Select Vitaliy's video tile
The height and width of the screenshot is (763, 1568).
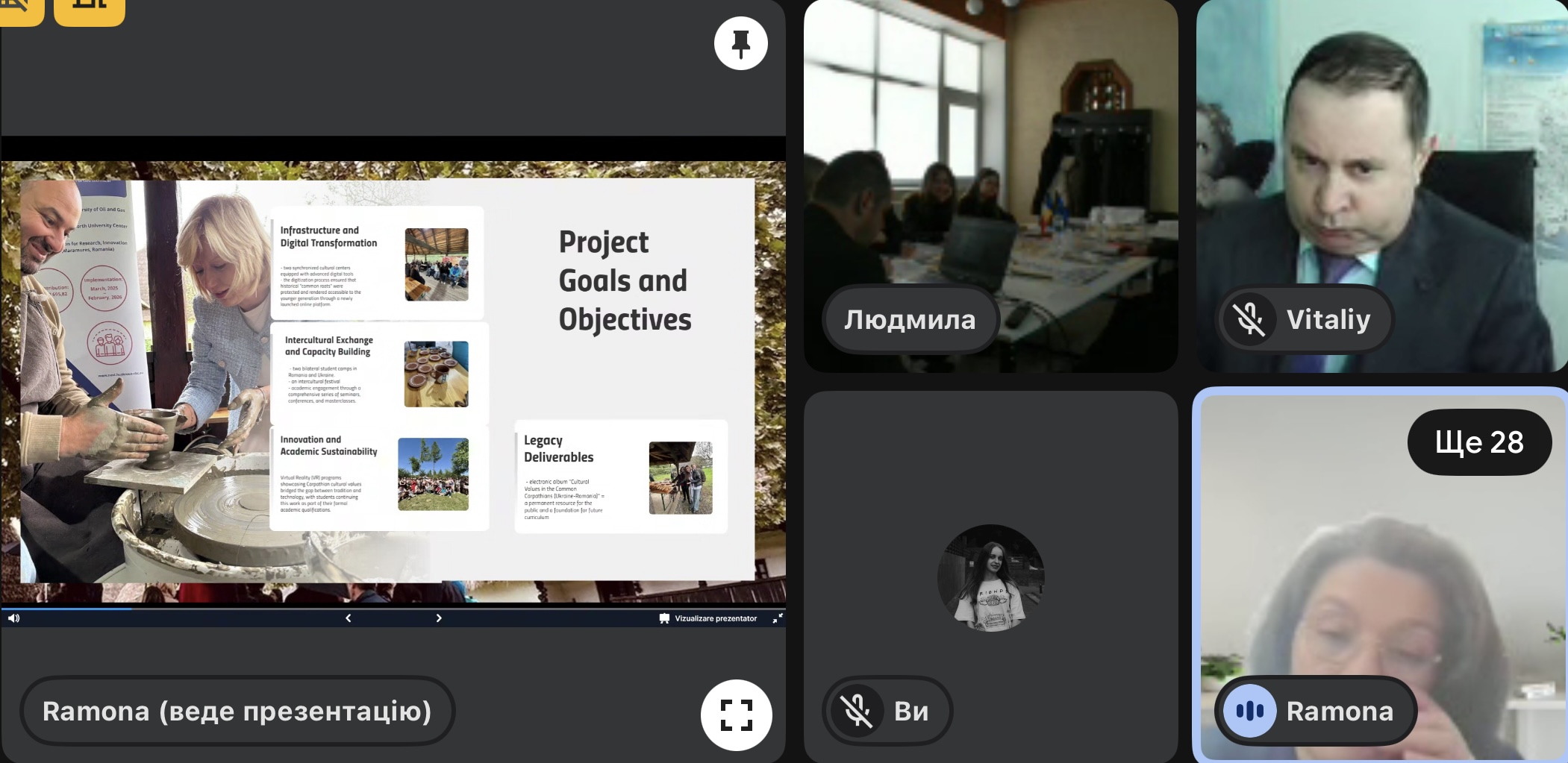point(1381,149)
